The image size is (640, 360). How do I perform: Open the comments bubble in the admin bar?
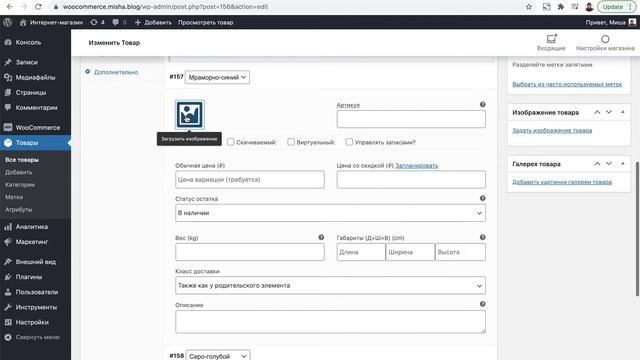coord(119,22)
